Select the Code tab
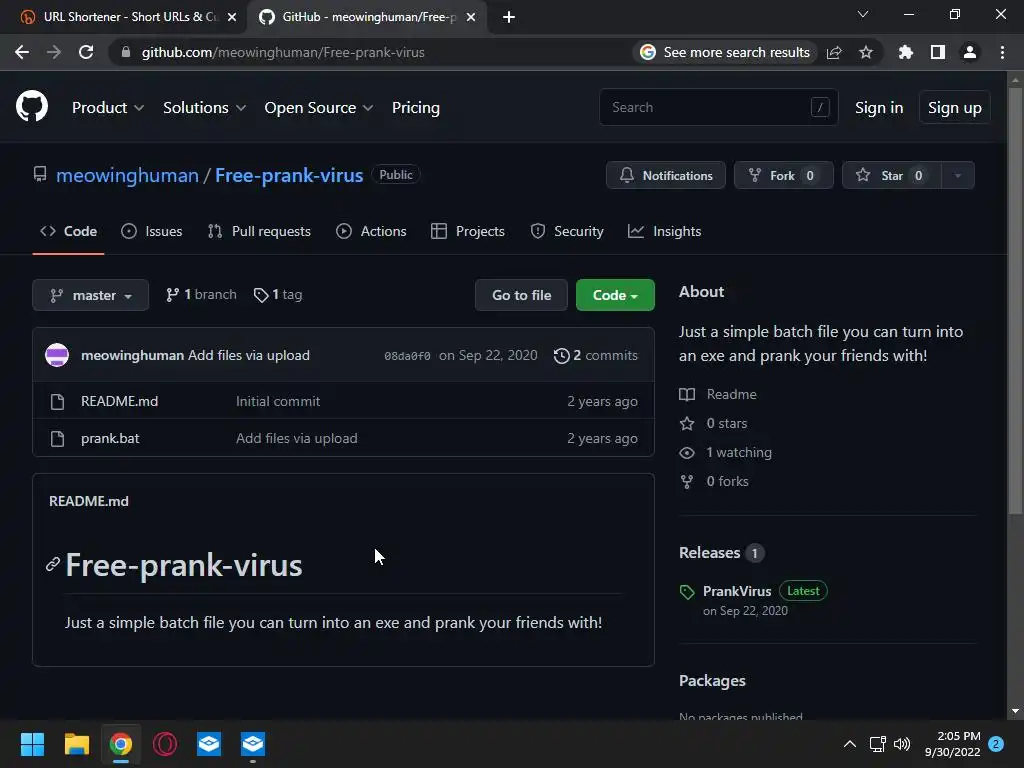1024x768 pixels. pyautogui.click(x=68, y=231)
